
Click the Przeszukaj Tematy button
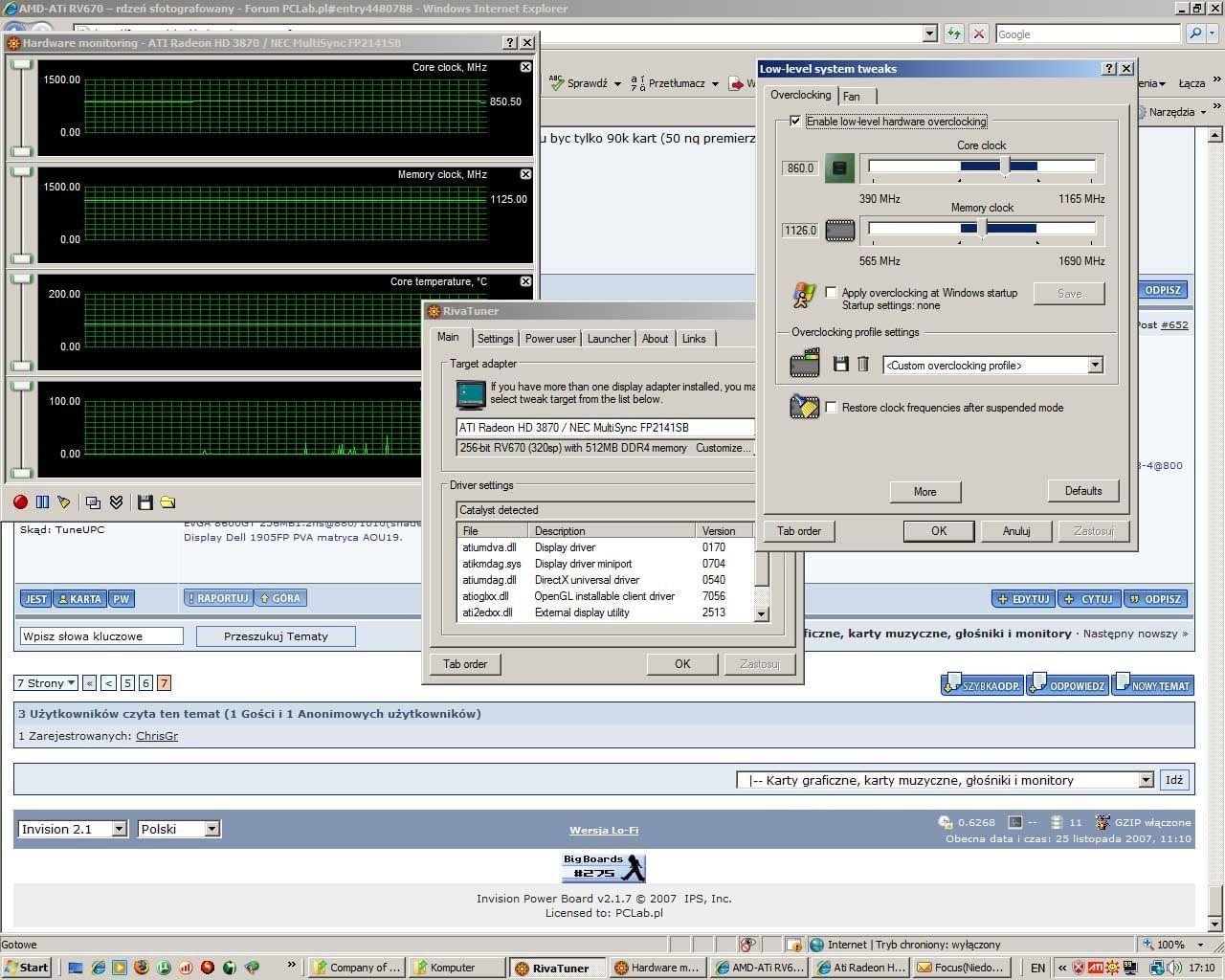[x=276, y=636]
